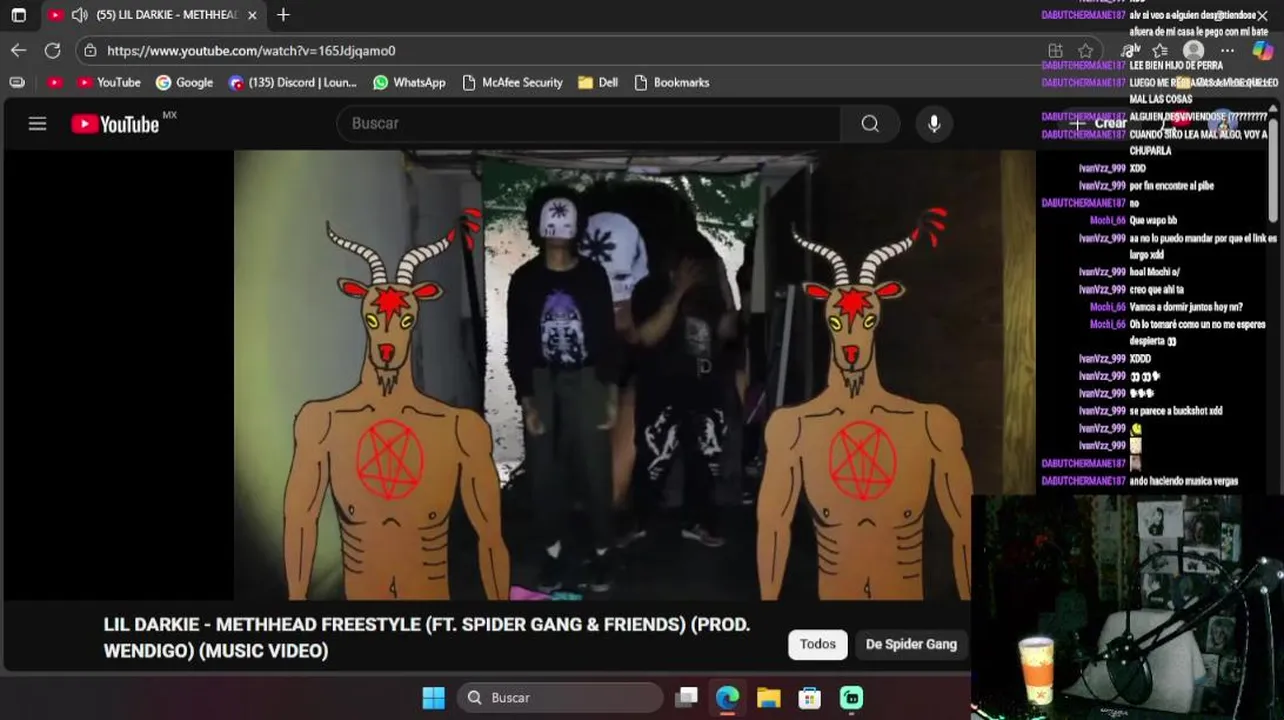Click chat message 'Vamos a dormir juntos hoy nn?'
This screenshot has height=720, width=1284.
[1186, 307]
